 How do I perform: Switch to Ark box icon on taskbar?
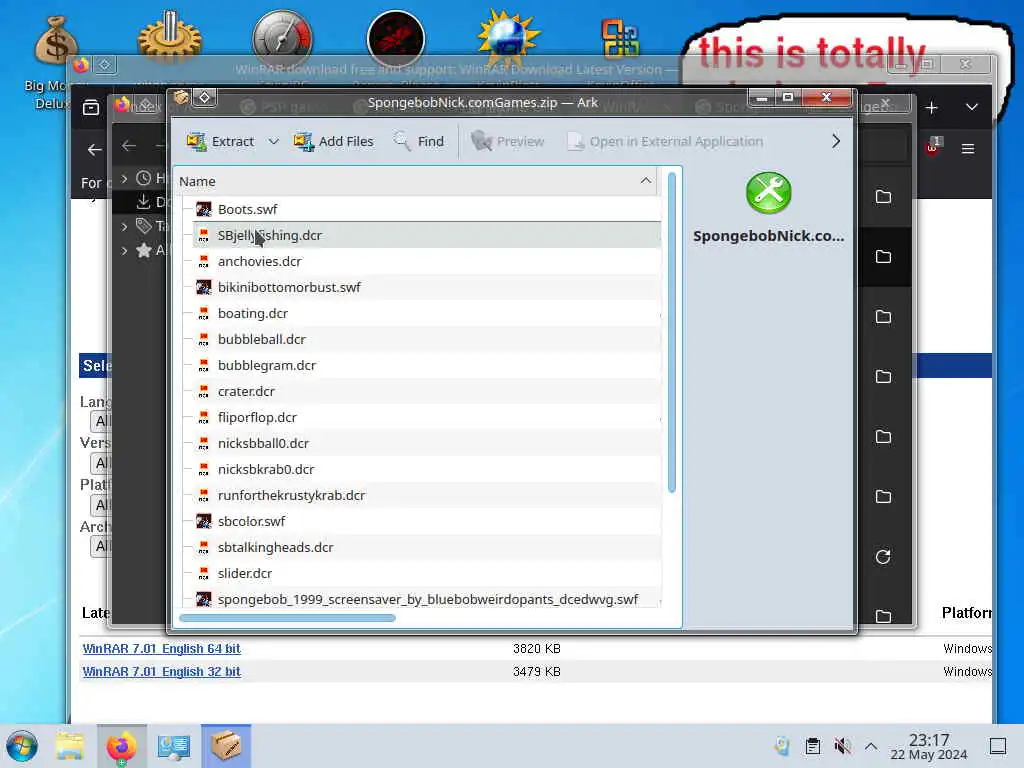[226, 746]
